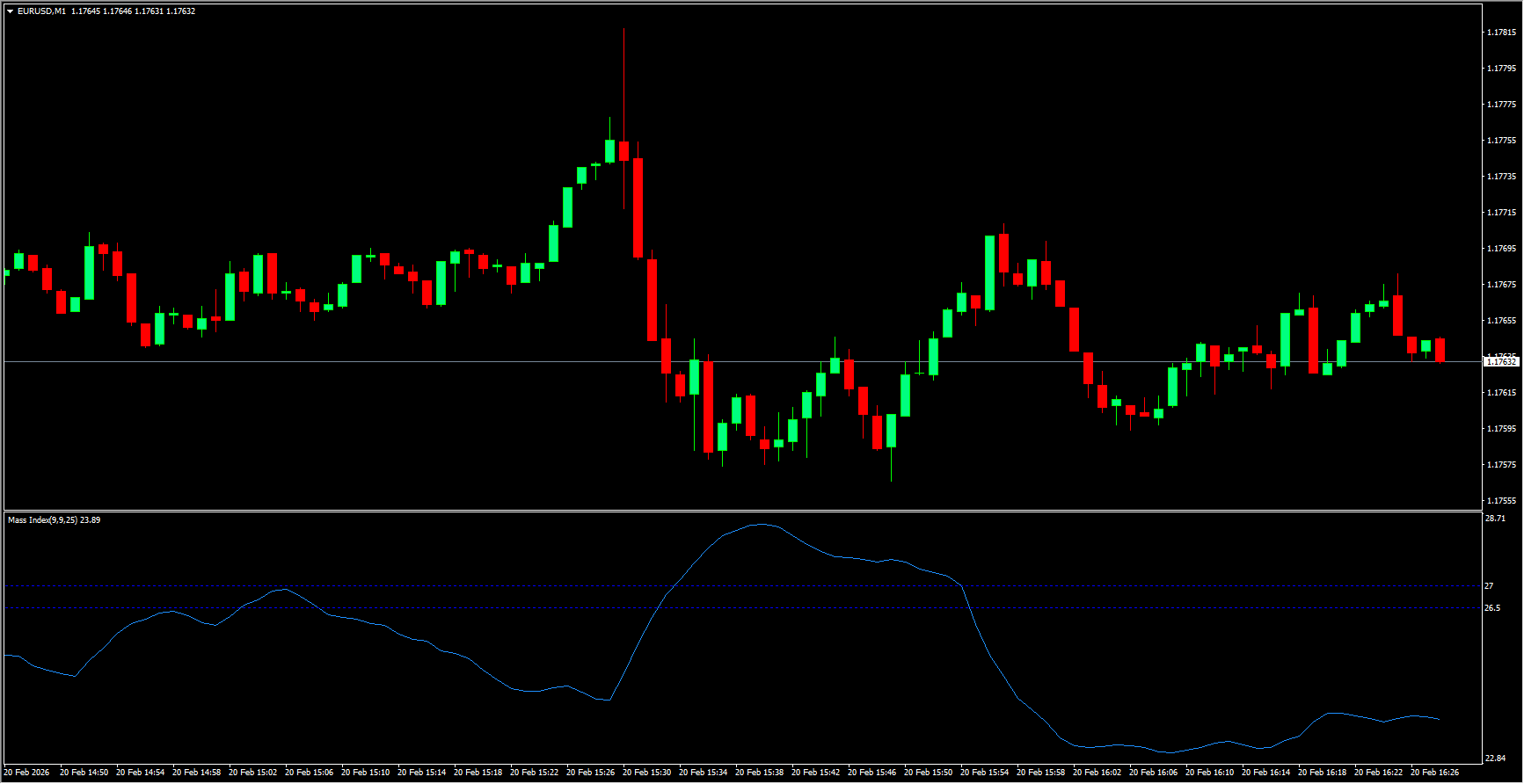
Task: Click the 27 level label on indicator scale
Action: point(1490,586)
